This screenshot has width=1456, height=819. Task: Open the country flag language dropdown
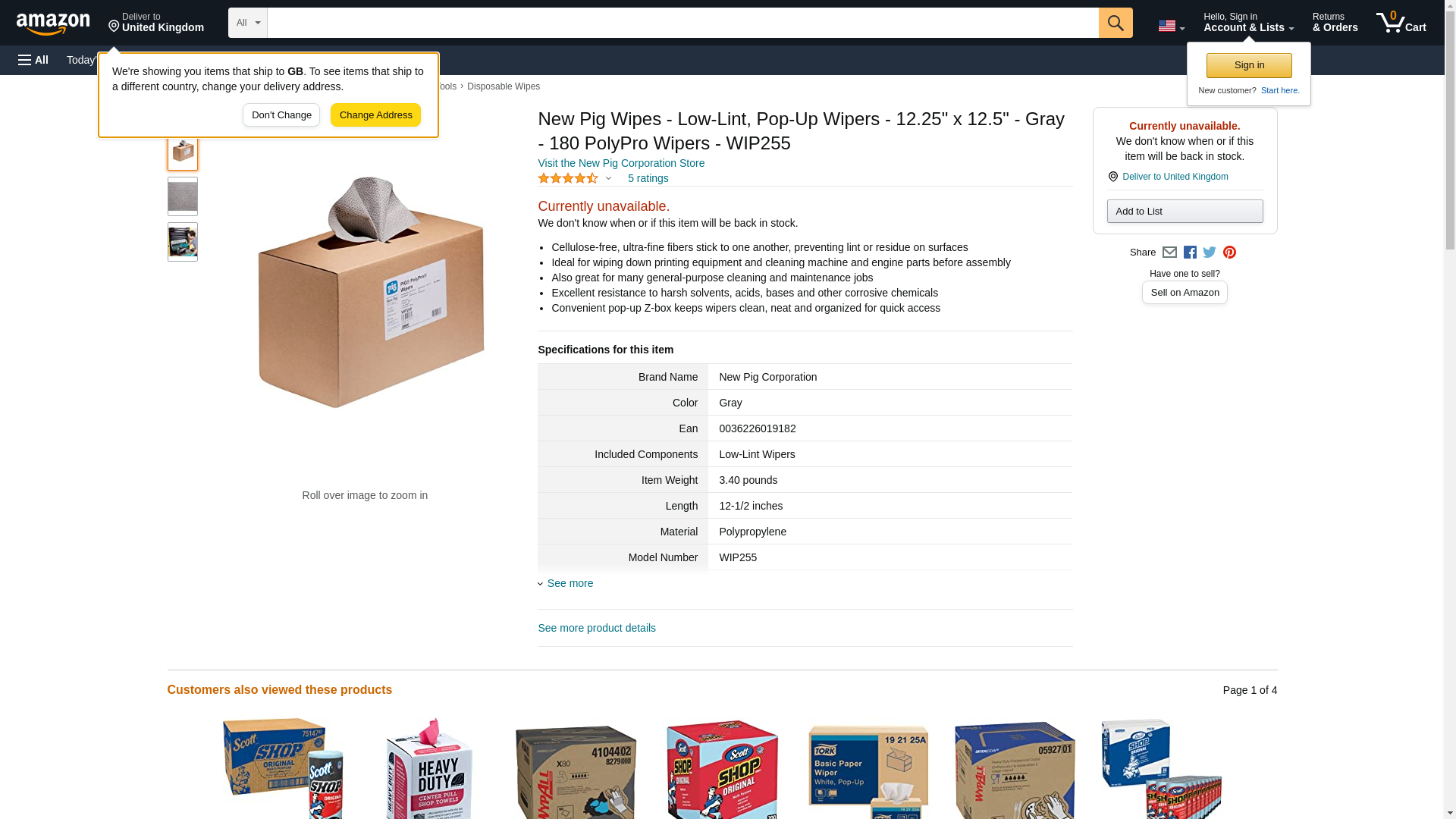click(x=1172, y=26)
